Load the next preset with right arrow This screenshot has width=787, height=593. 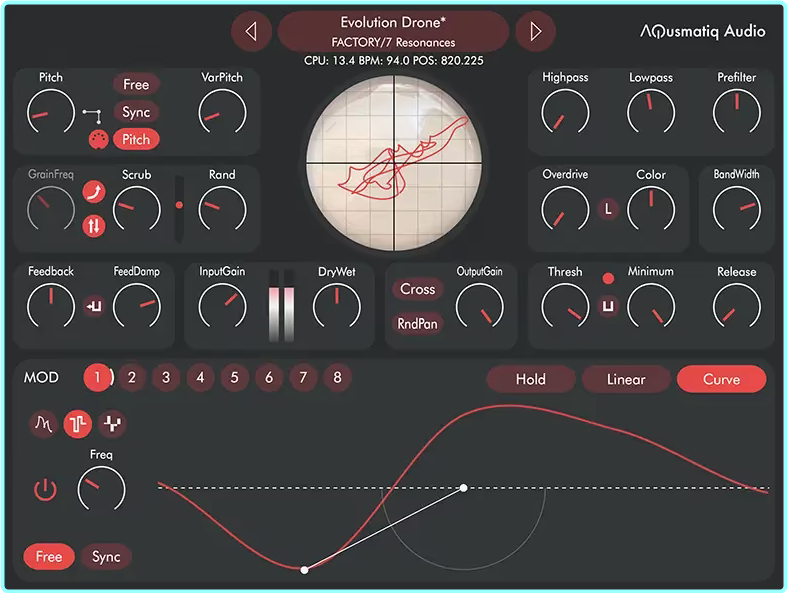point(536,32)
